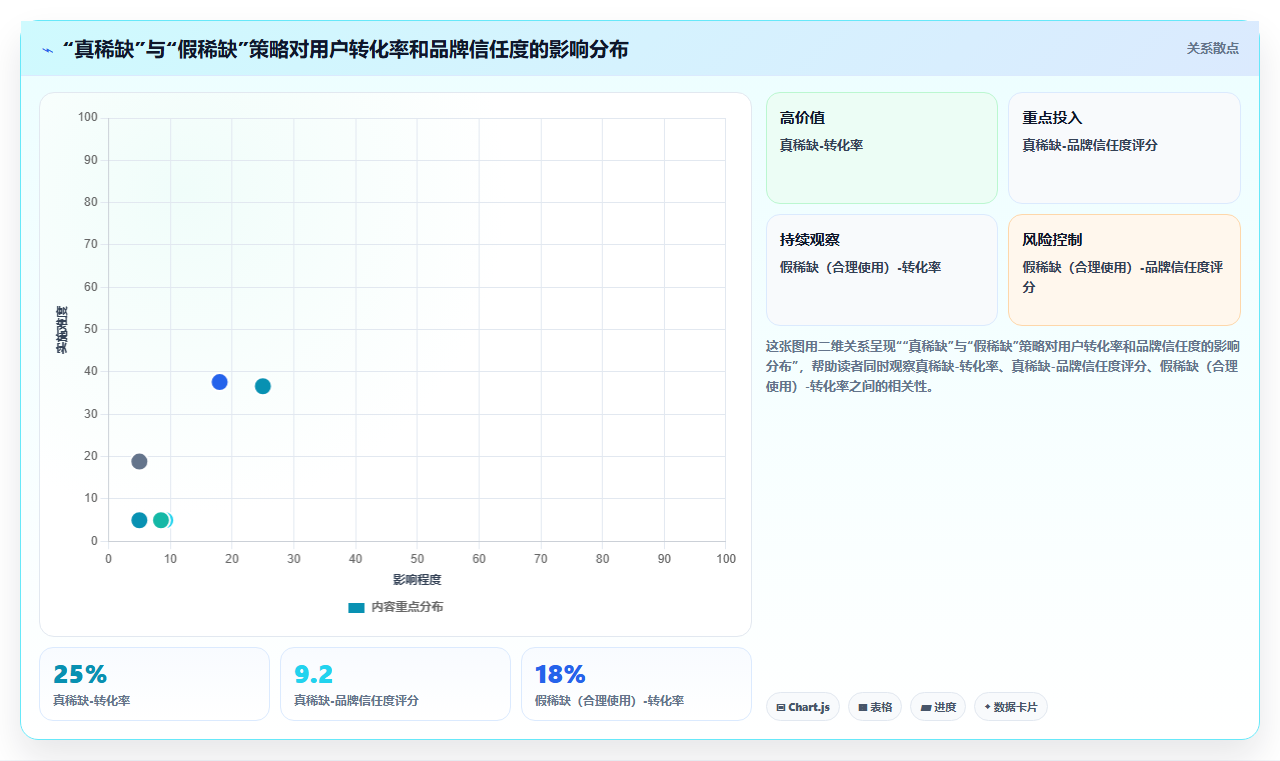Click the Chart.js tag
Viewport: 1280px width, 761px height.
click(803, 707)
